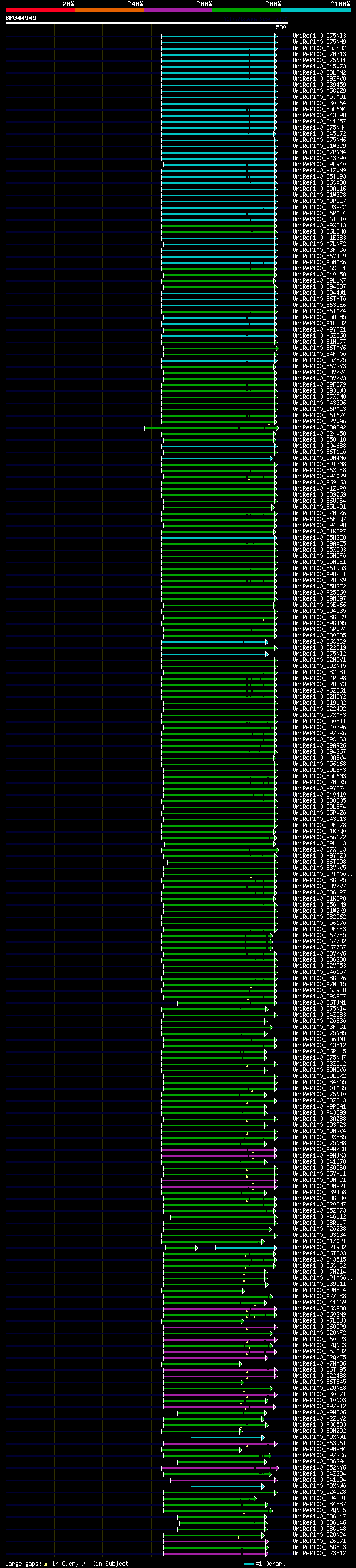The width and height of the screenshot is (356, 1568).
Task: Select label UniRef100_Q3LTN2
Action: click(319, 72)
